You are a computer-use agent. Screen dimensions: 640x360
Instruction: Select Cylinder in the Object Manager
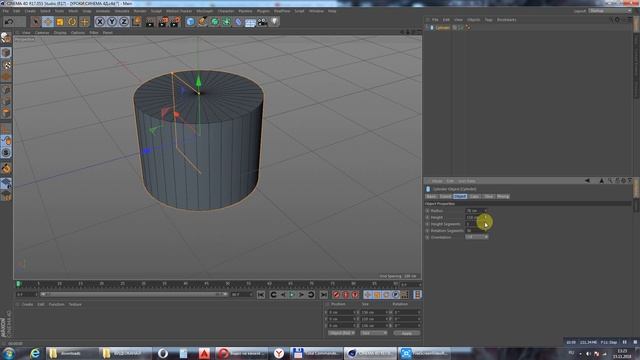tap(442, 28)
